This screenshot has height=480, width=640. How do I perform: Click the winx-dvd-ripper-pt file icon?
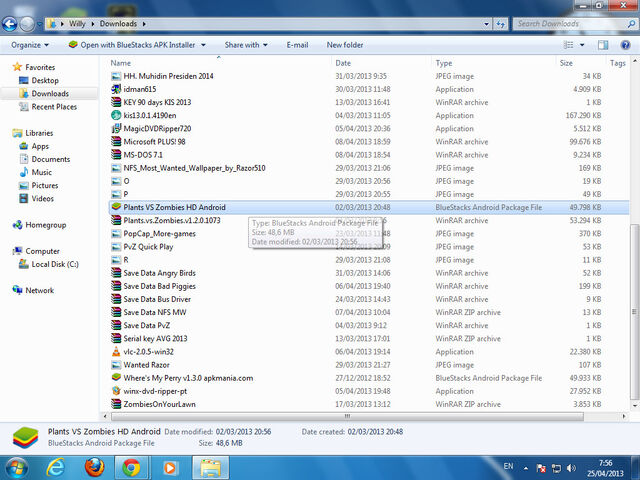pyautogui.click(x=116, y=391)
